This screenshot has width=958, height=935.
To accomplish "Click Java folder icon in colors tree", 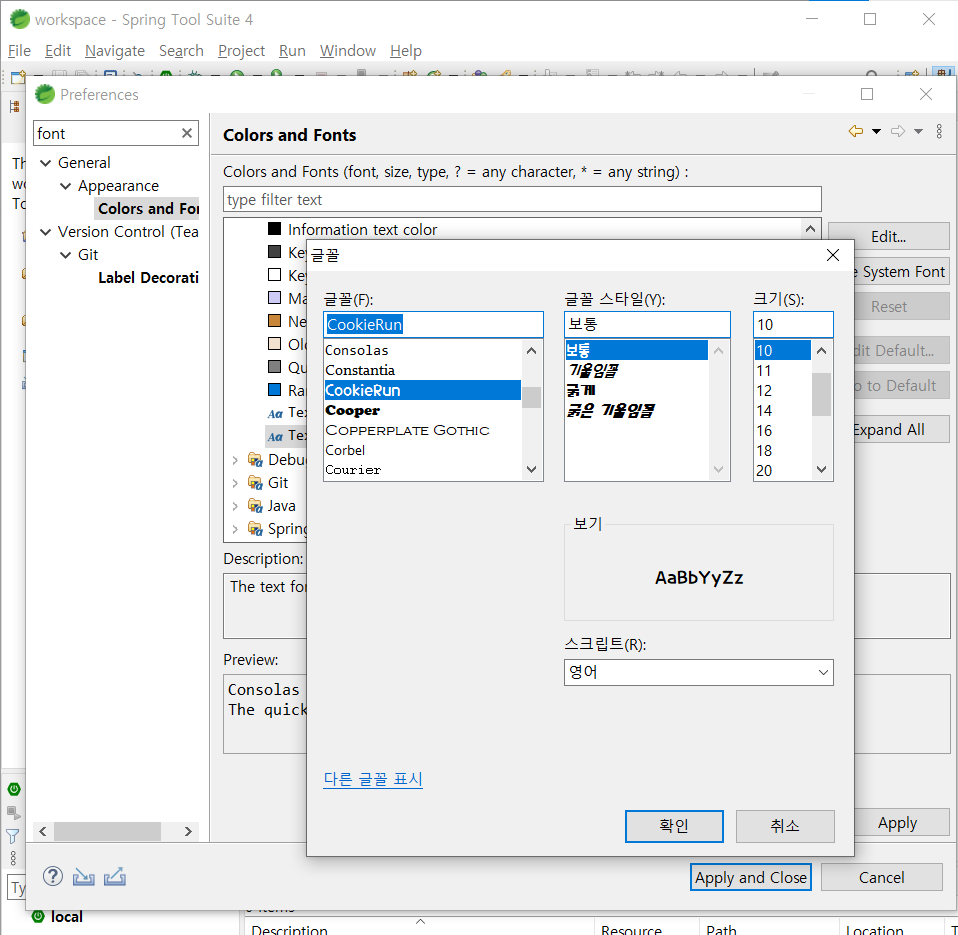I will tap(255, 506).
